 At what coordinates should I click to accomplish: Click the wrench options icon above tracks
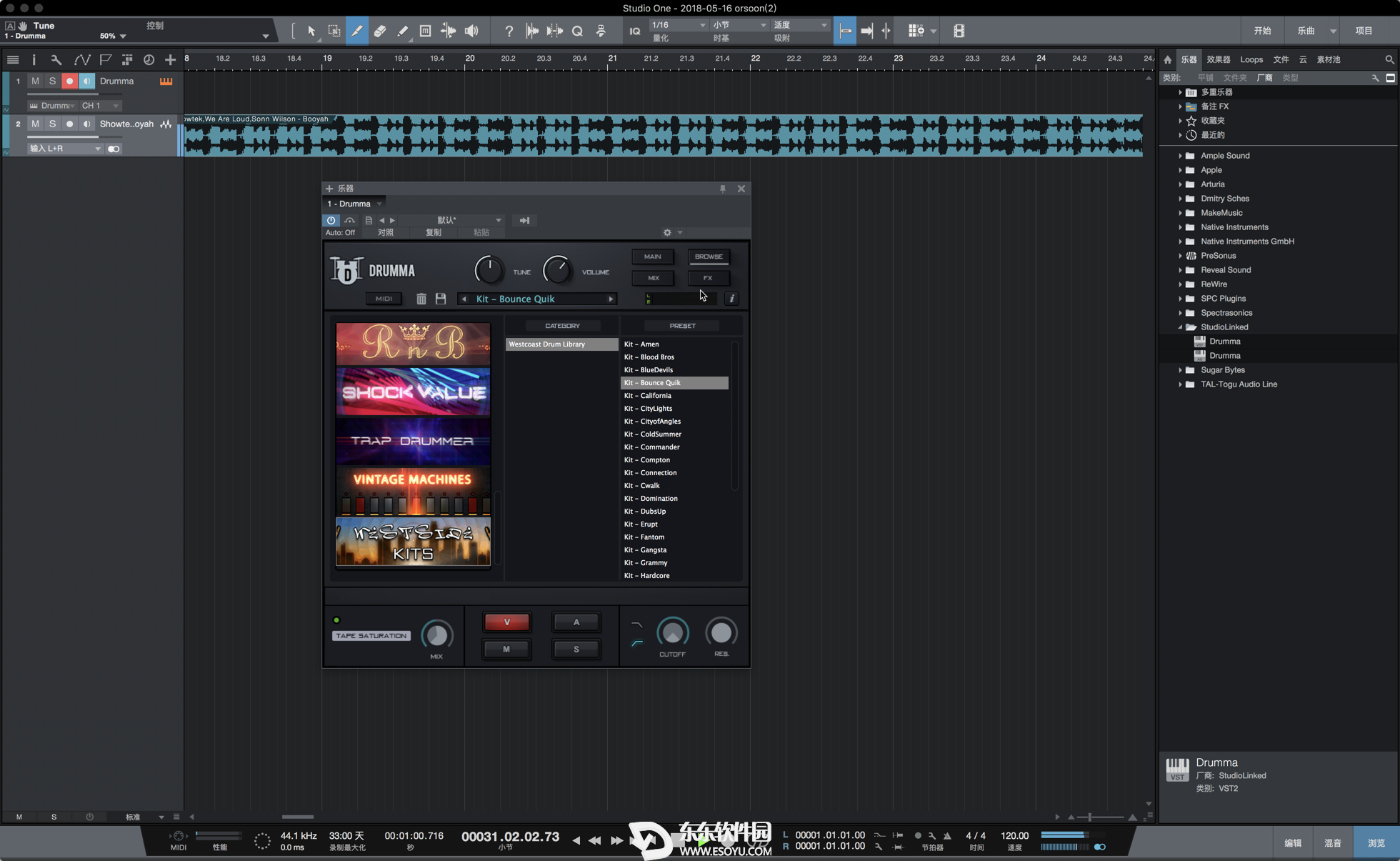[x=56, y=60]
